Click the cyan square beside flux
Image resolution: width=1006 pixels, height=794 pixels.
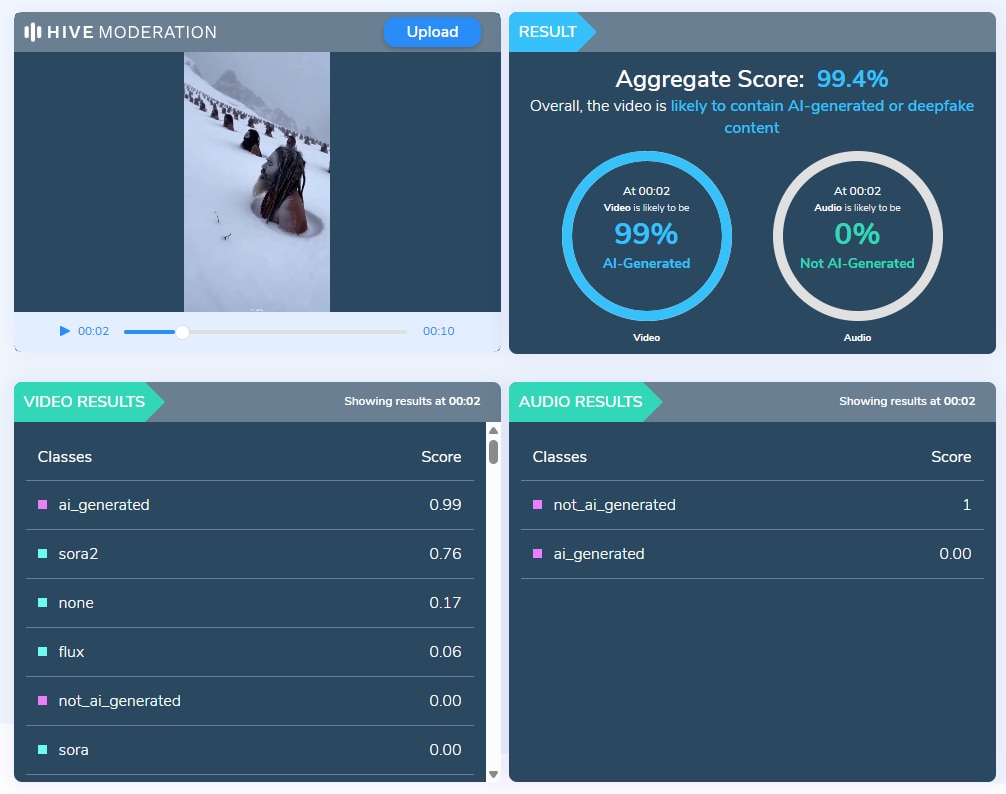point(43,652)
